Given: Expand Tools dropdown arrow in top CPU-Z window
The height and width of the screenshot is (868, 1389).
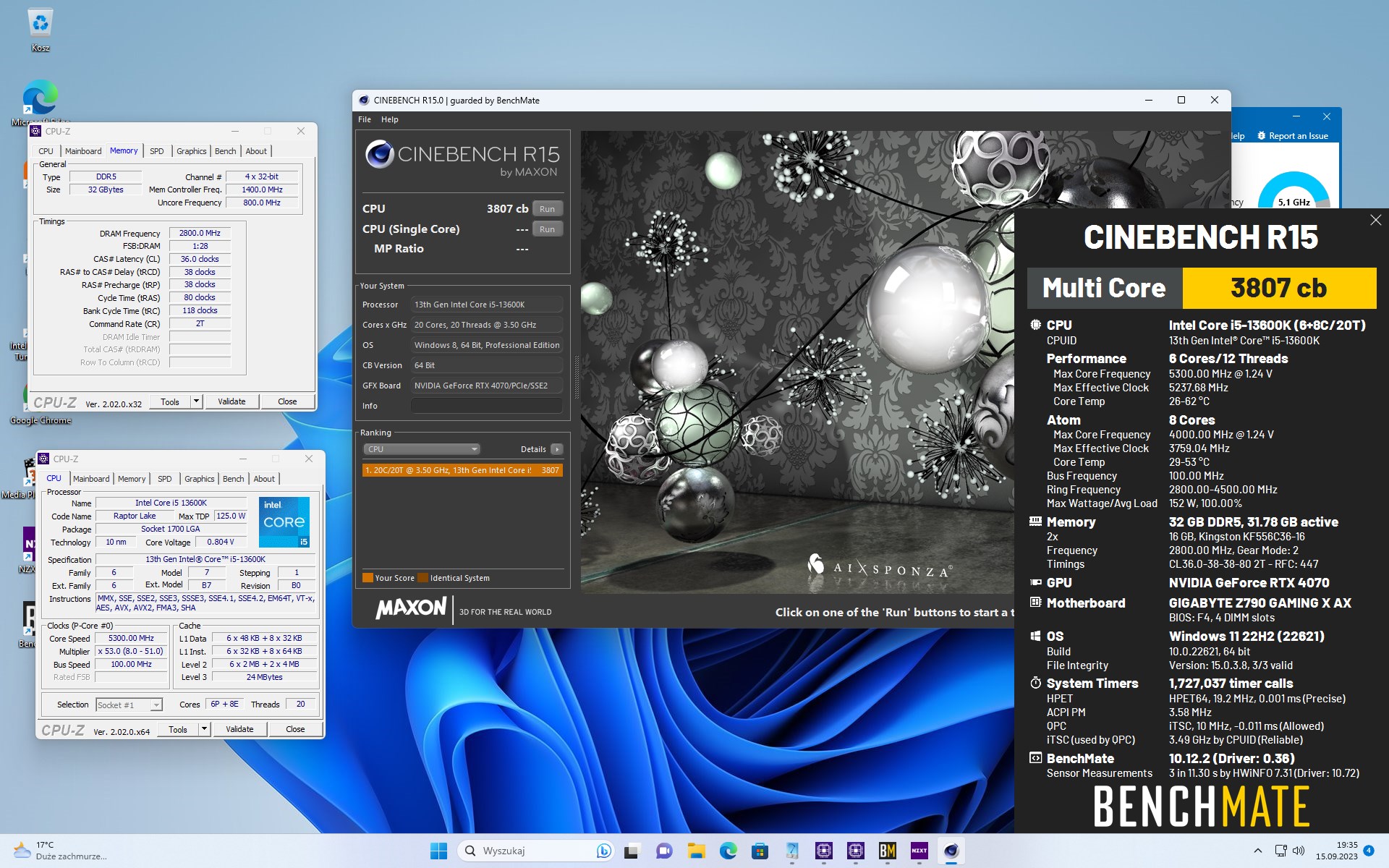Looking at the screenshot, I should tap(195, 402).
